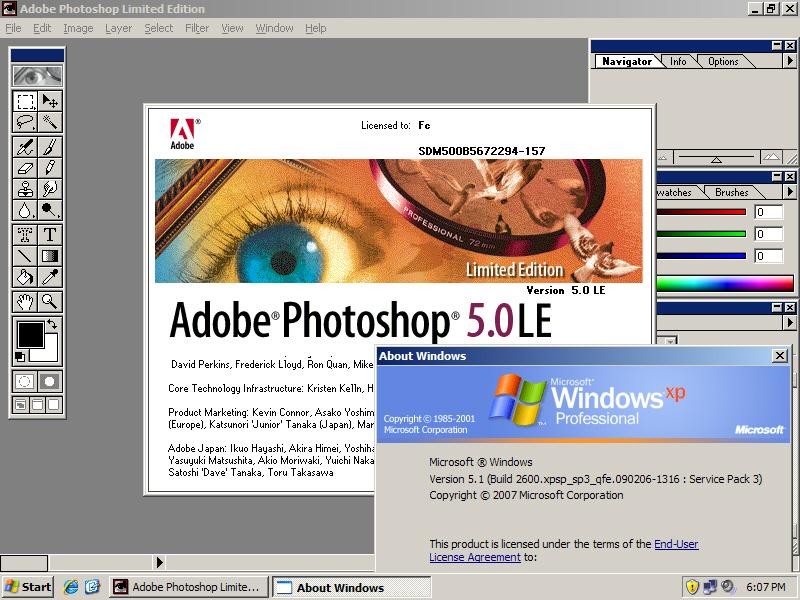Choose Full Screen mode without menu bar
800x600 pixels.
(x=54, y=405)
